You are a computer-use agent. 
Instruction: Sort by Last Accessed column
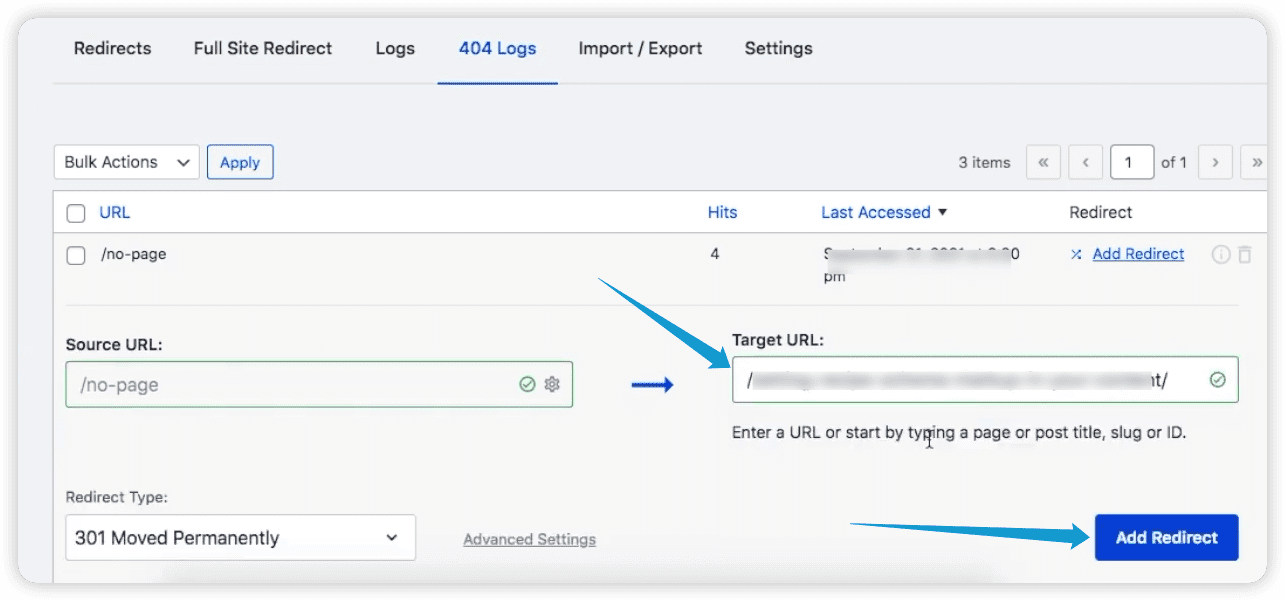pyautogui.click(x=884, y=212)
